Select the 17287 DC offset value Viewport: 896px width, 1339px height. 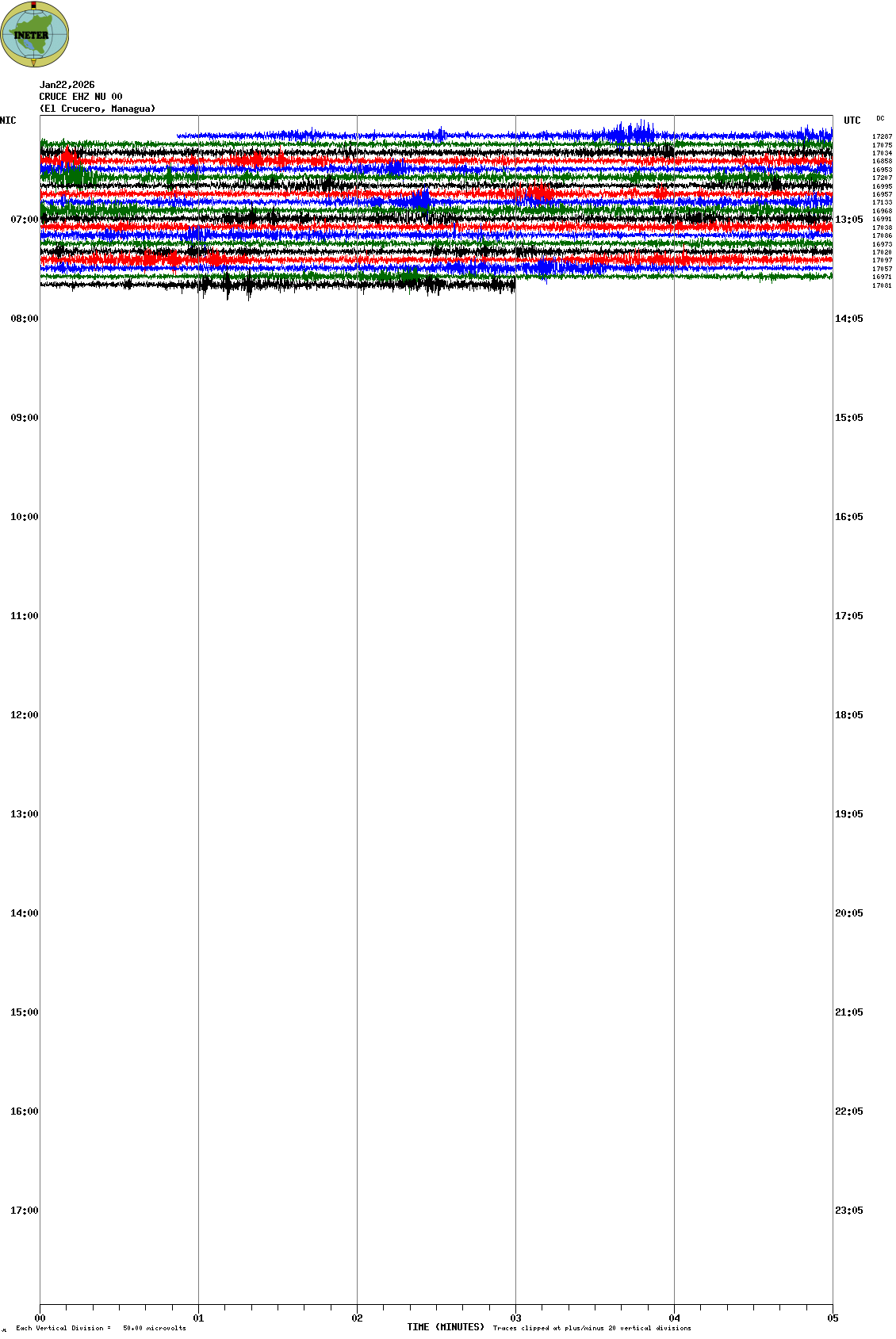(x=882, y=136)
